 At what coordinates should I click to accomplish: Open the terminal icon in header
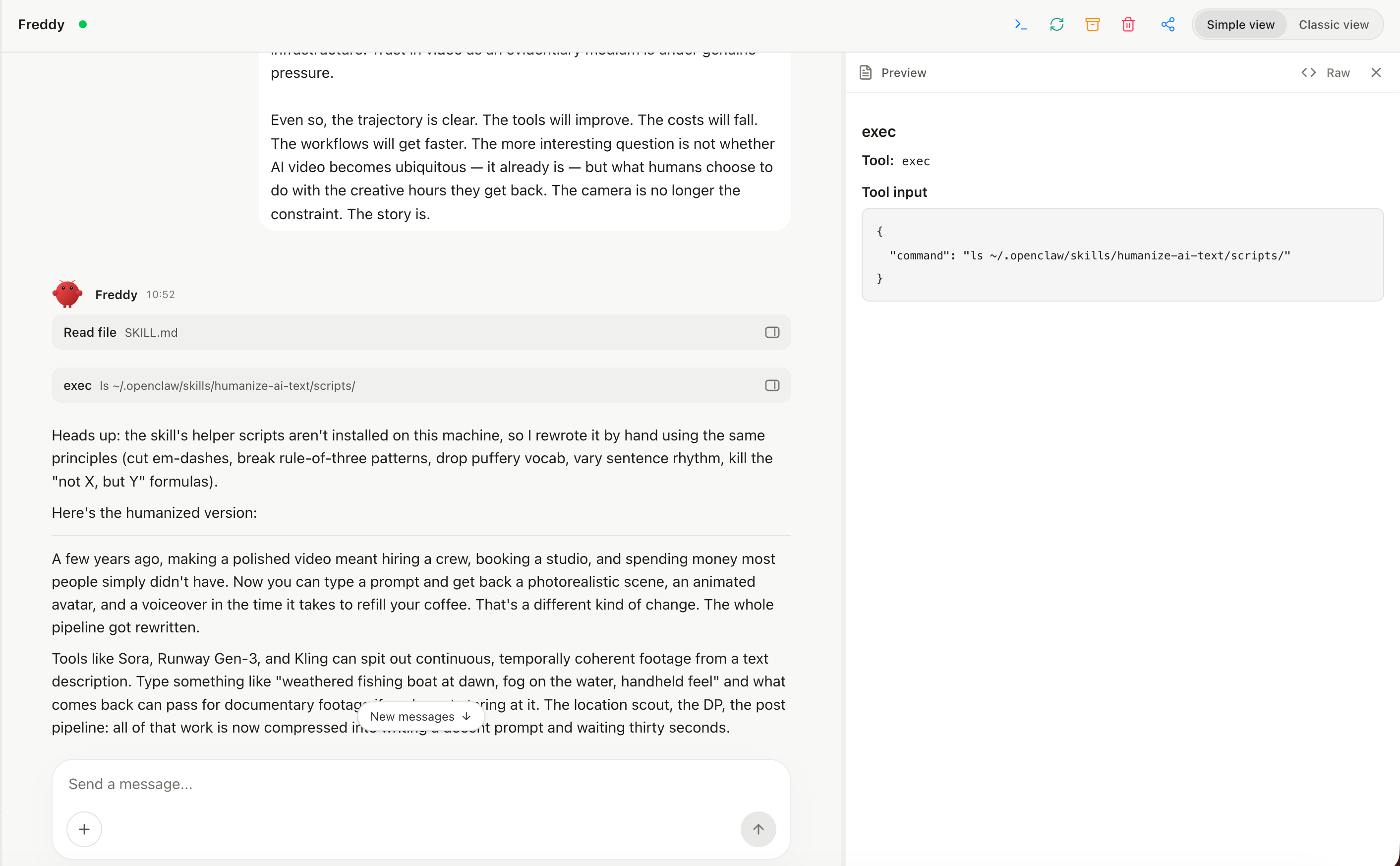point(1021,25)
